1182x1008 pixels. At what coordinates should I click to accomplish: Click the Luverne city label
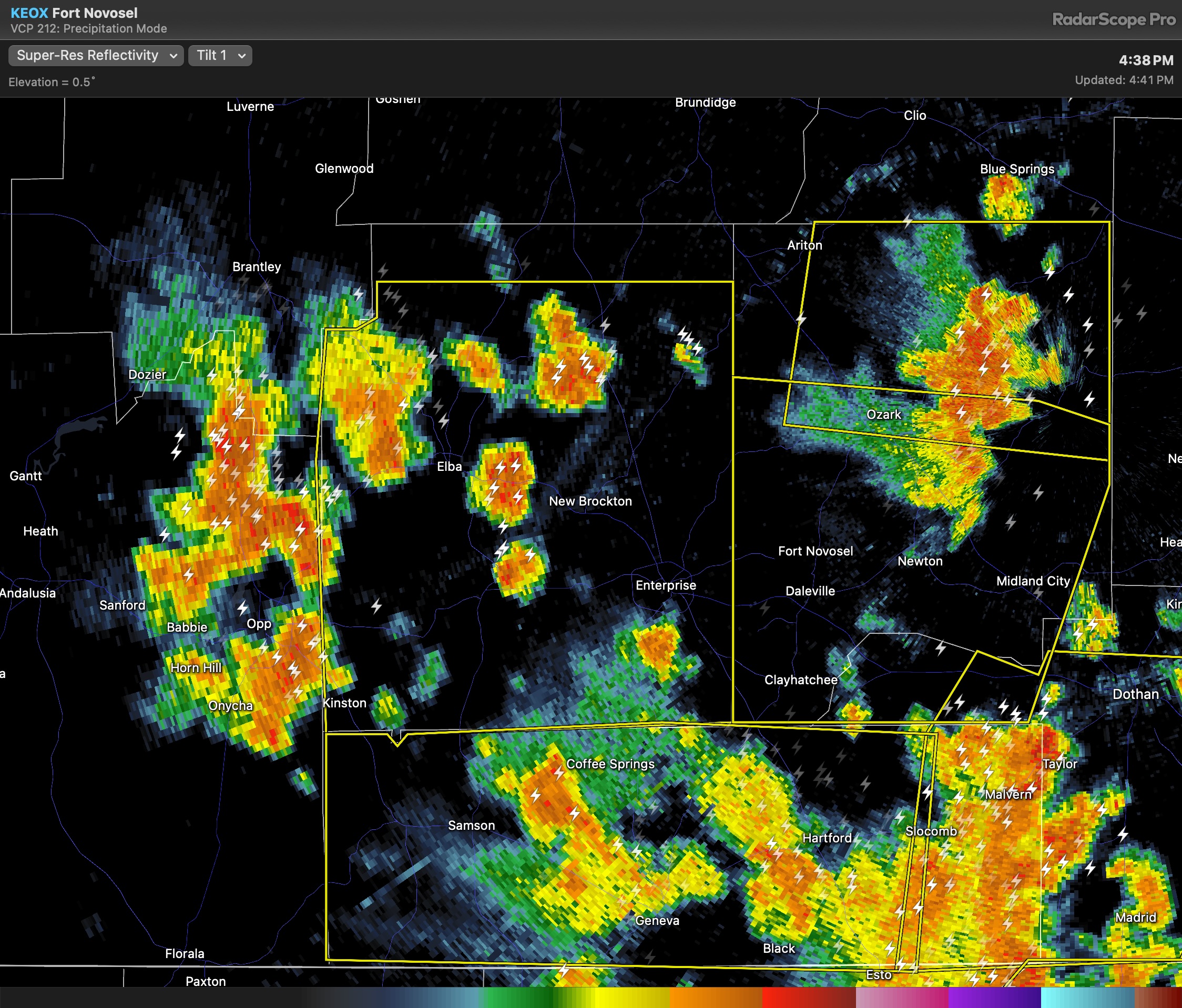point(250,107)
